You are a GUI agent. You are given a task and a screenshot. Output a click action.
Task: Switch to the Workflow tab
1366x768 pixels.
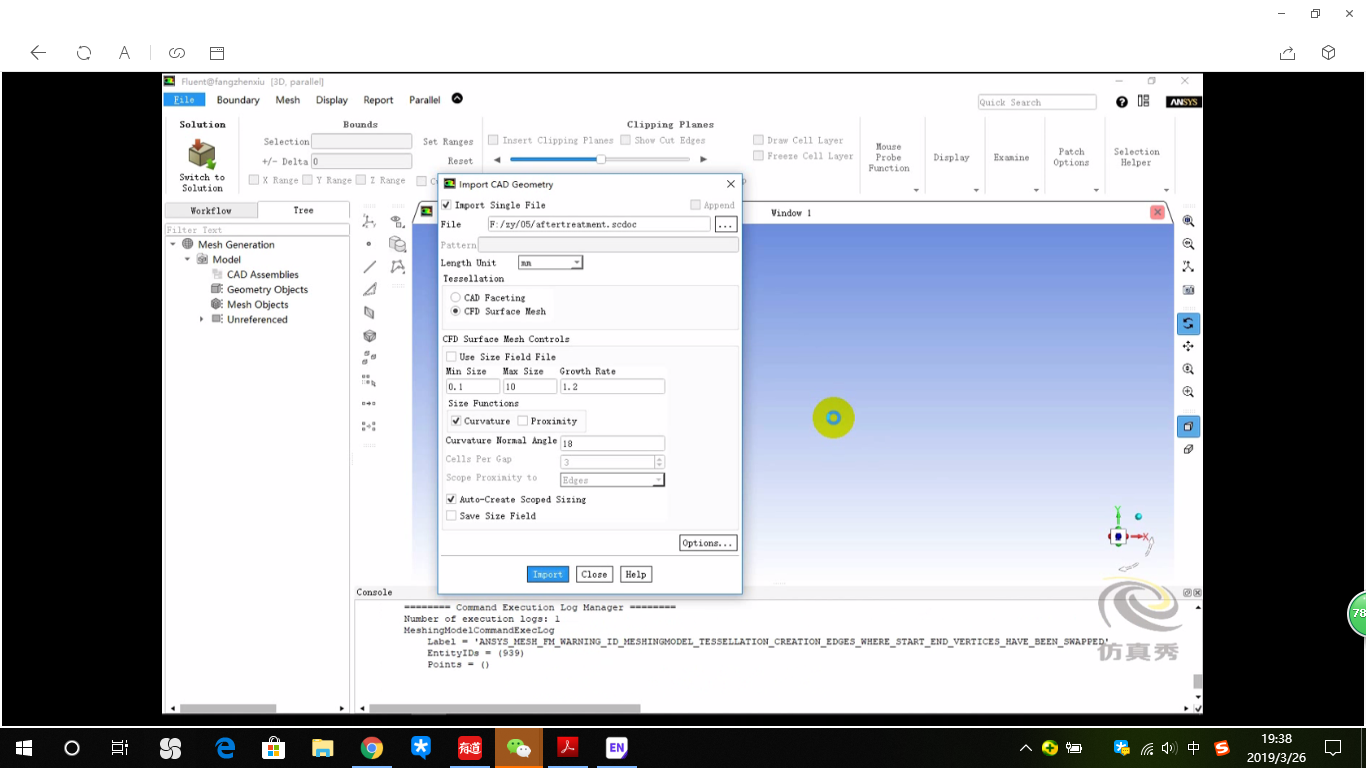pos(211,211)
